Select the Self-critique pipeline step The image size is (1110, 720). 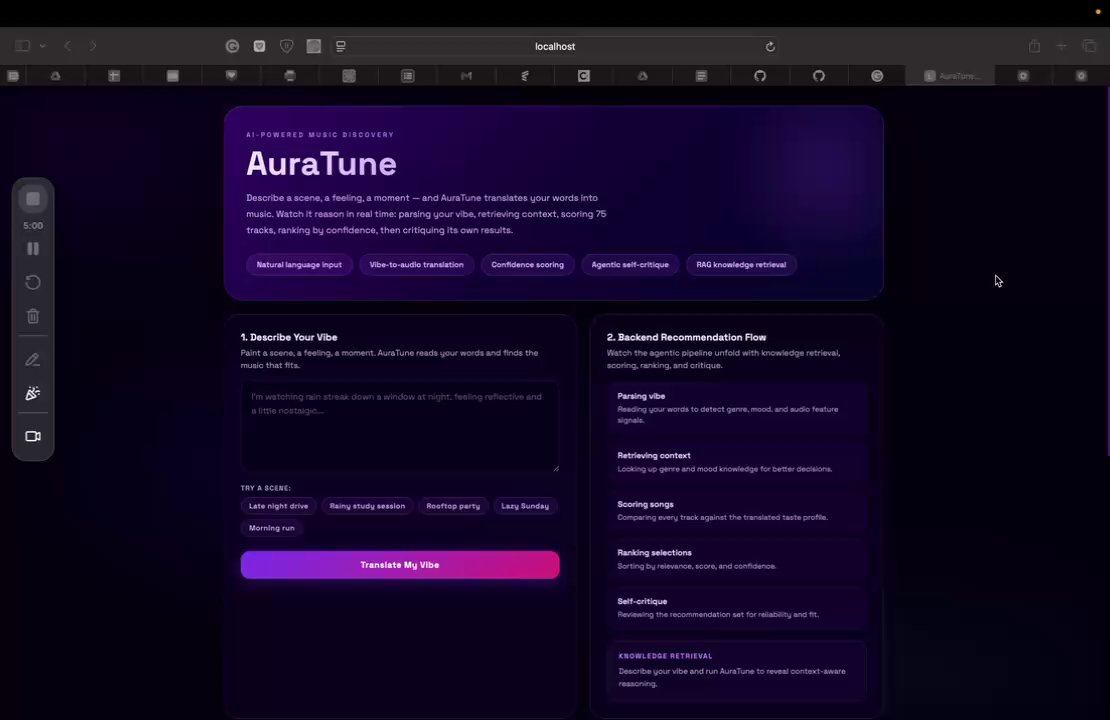[x=737, y=607]
